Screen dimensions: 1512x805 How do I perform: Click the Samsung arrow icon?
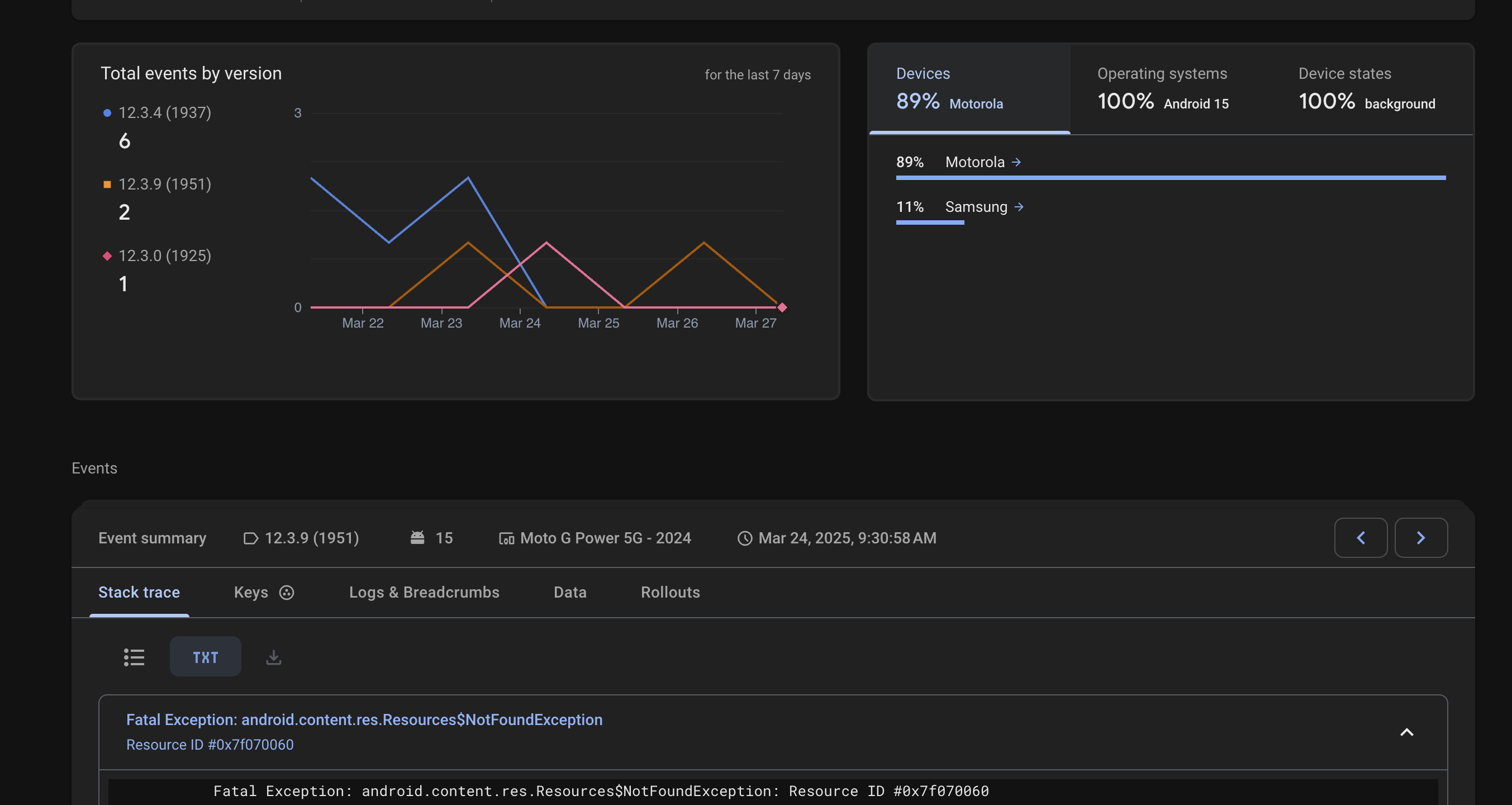point(1019,207)
